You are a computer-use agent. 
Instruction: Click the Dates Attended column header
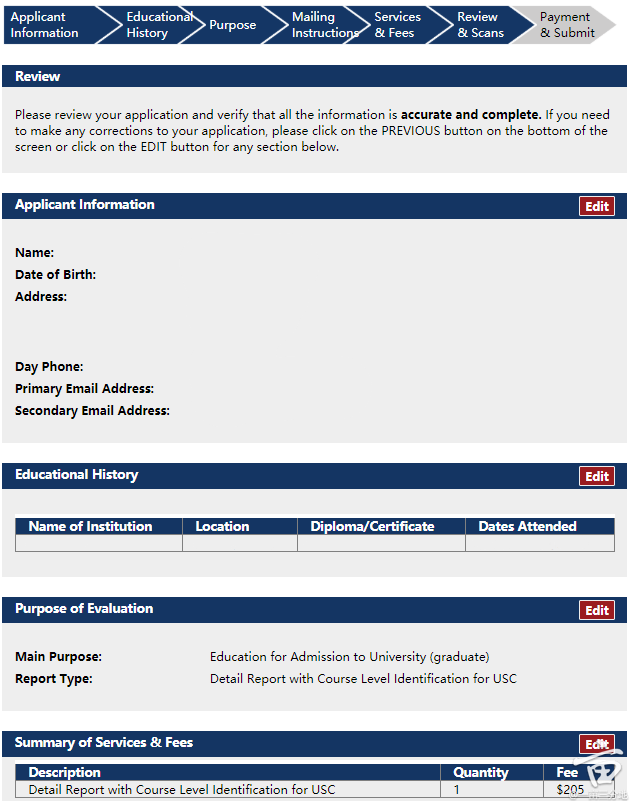coord(527,526)
